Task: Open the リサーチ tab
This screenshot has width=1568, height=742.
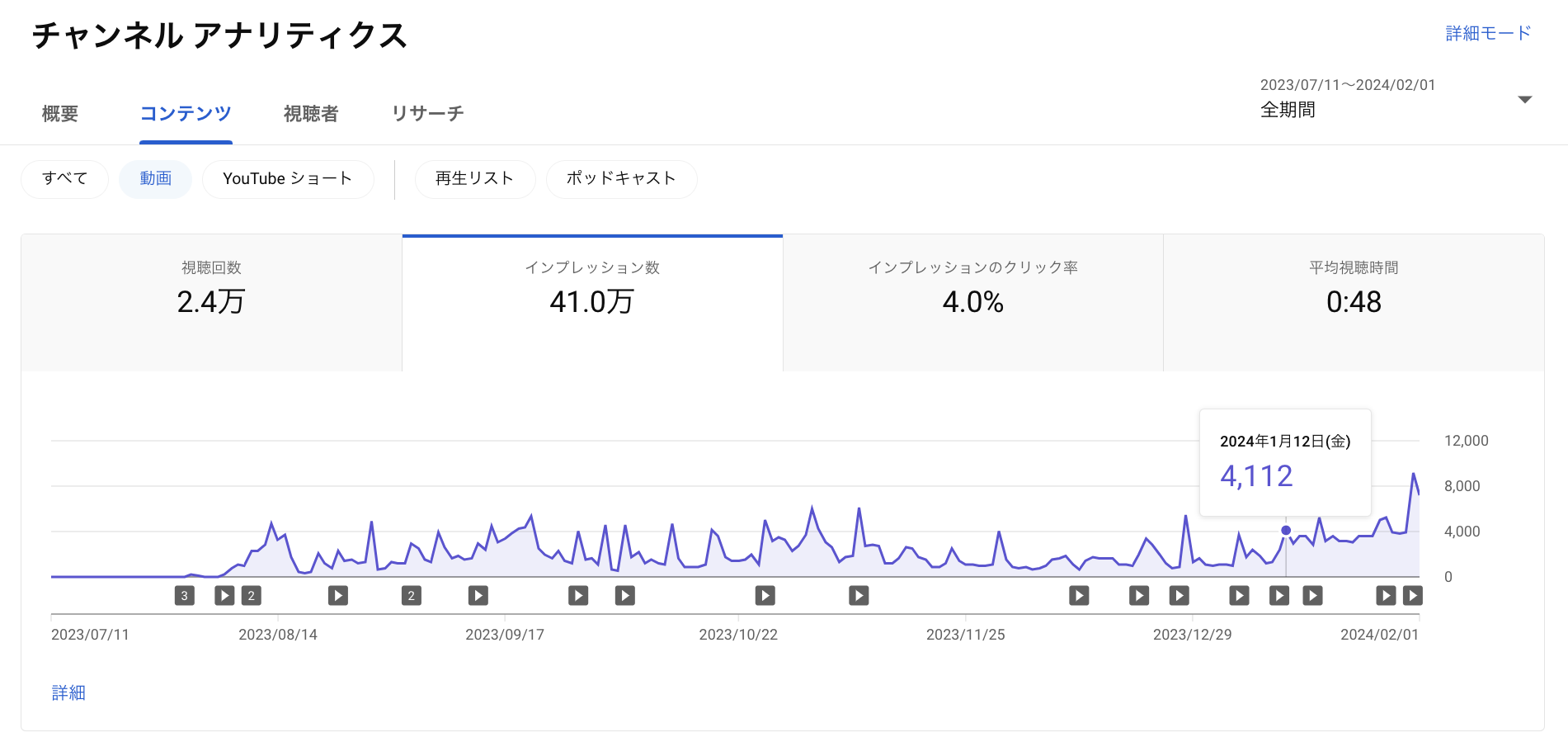Action: click(427, 114)
